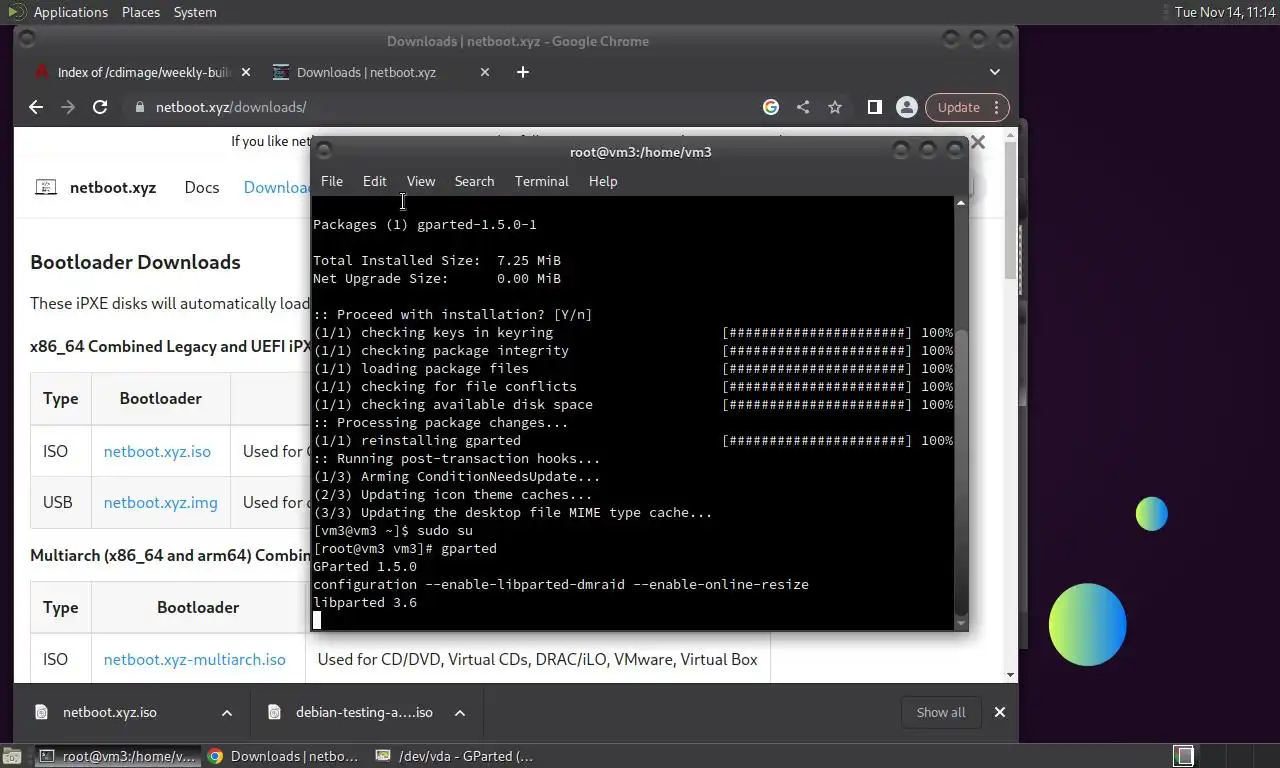The image size is (1280, 768).
Task: Click the Chrome page scrollbar
Action: click(x=1011, y=210)
